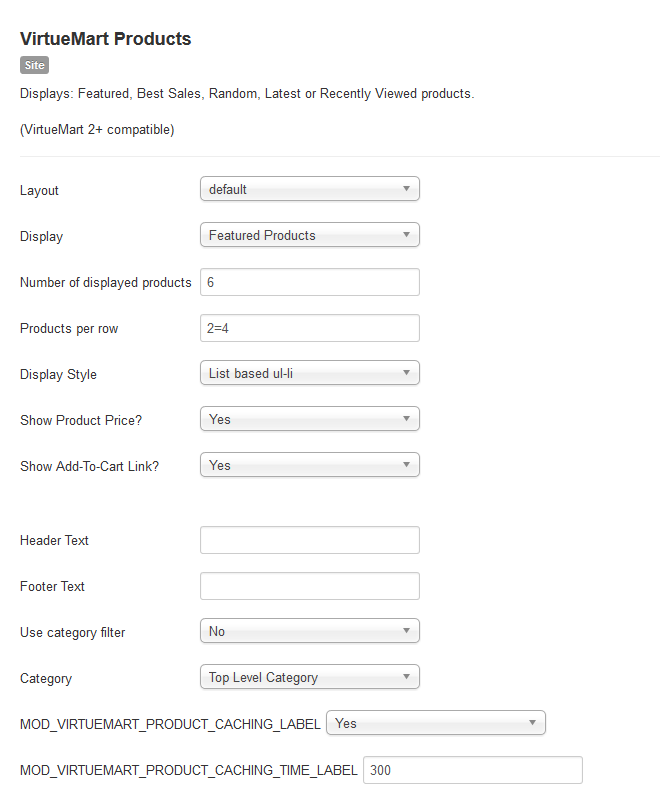Click the Layout field label
This screenshot has width=660, height=810.
pos(39,191)
